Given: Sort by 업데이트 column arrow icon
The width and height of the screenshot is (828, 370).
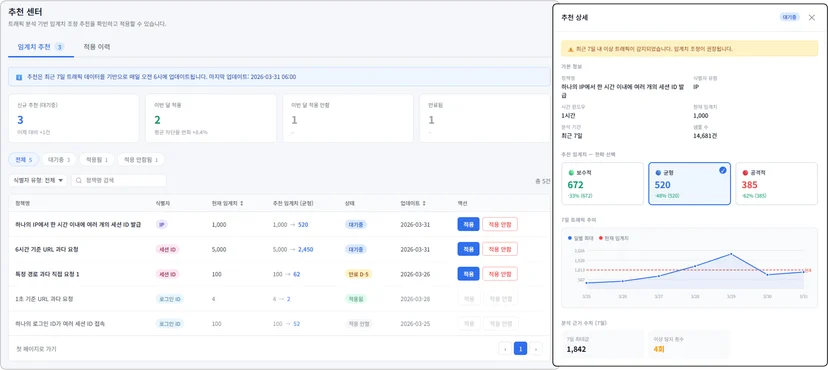Looking at the screenshot, I should point(424,203).
